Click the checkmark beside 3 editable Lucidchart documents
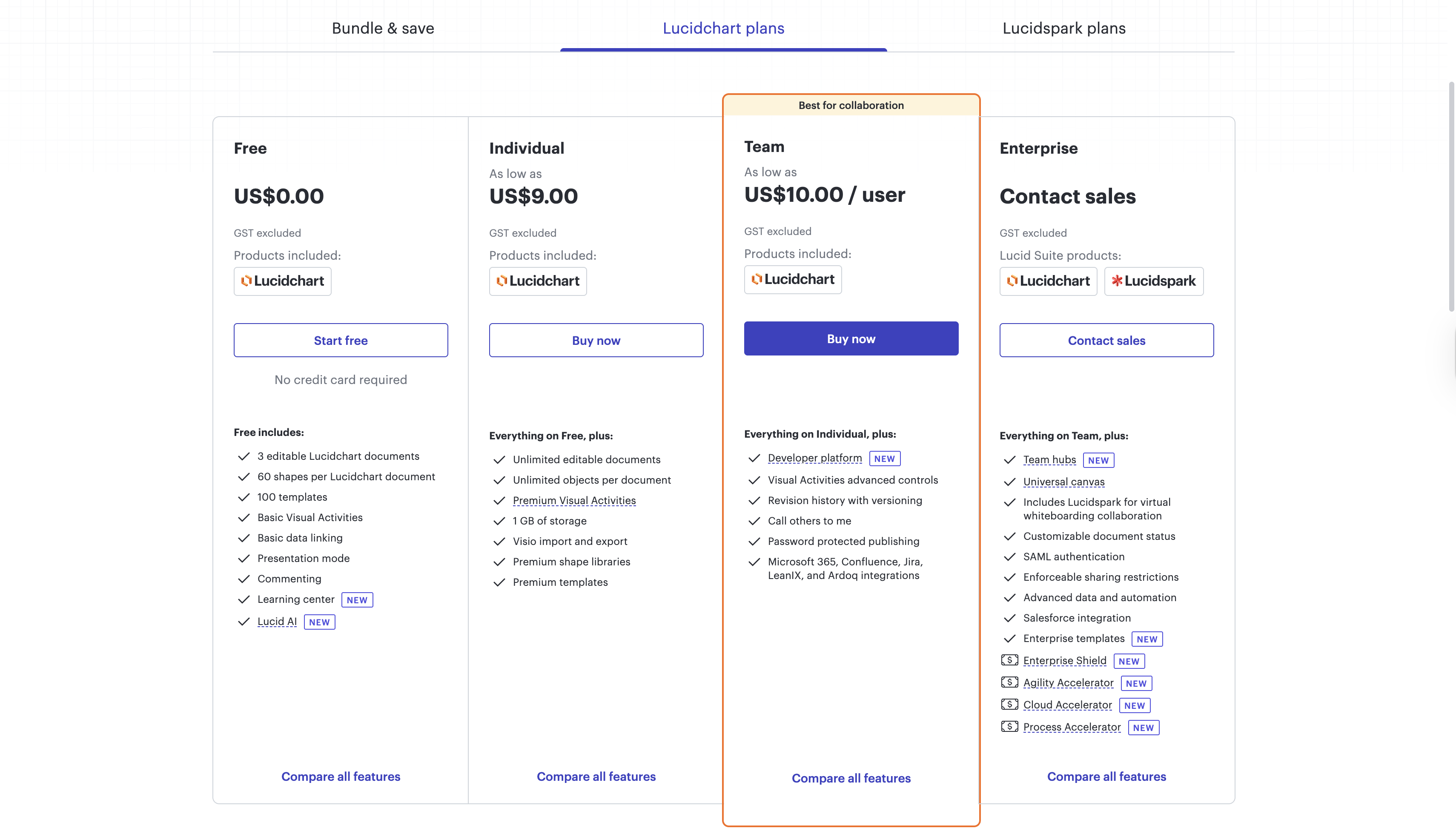1456x837 pixels. [244, 456]
